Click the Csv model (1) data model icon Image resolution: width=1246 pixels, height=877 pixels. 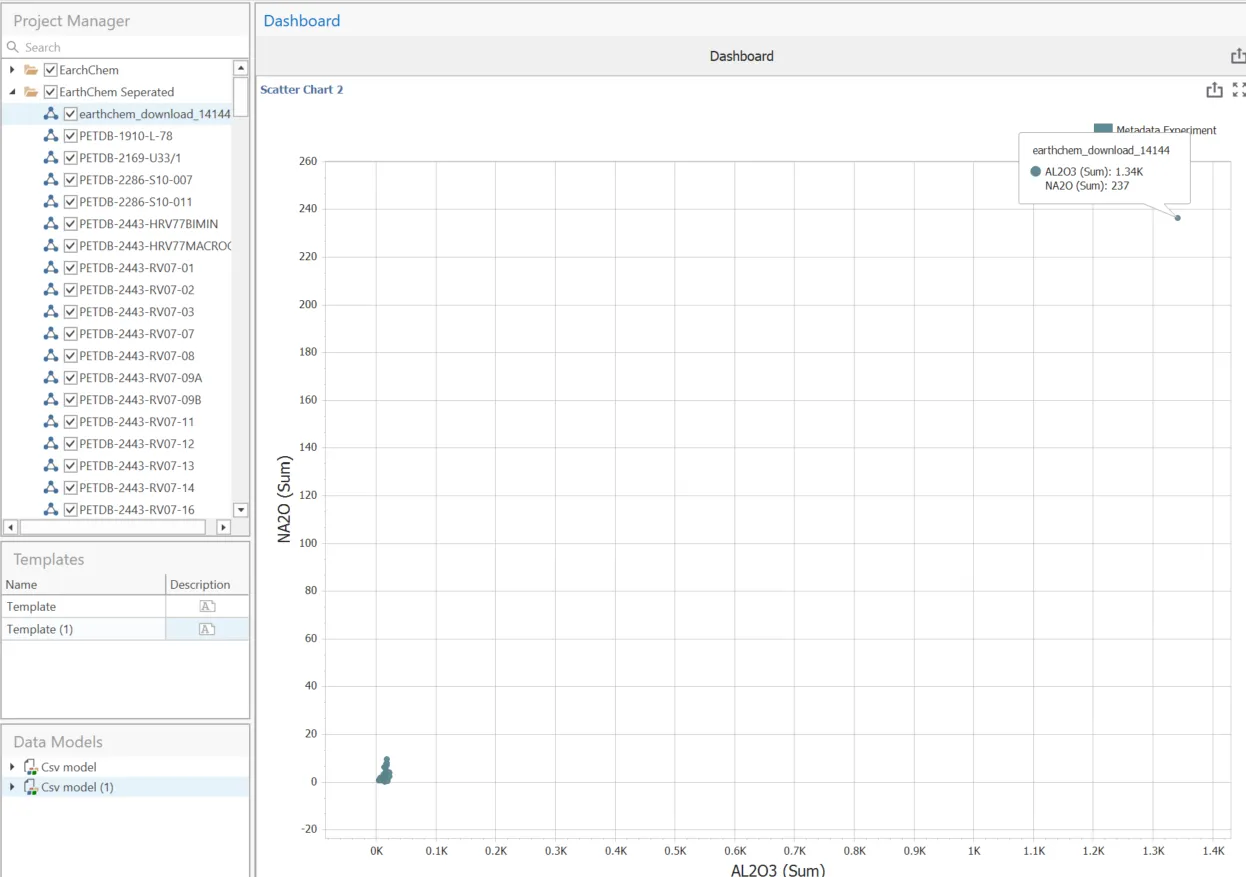pyautogui.click(x=30, y=787)
